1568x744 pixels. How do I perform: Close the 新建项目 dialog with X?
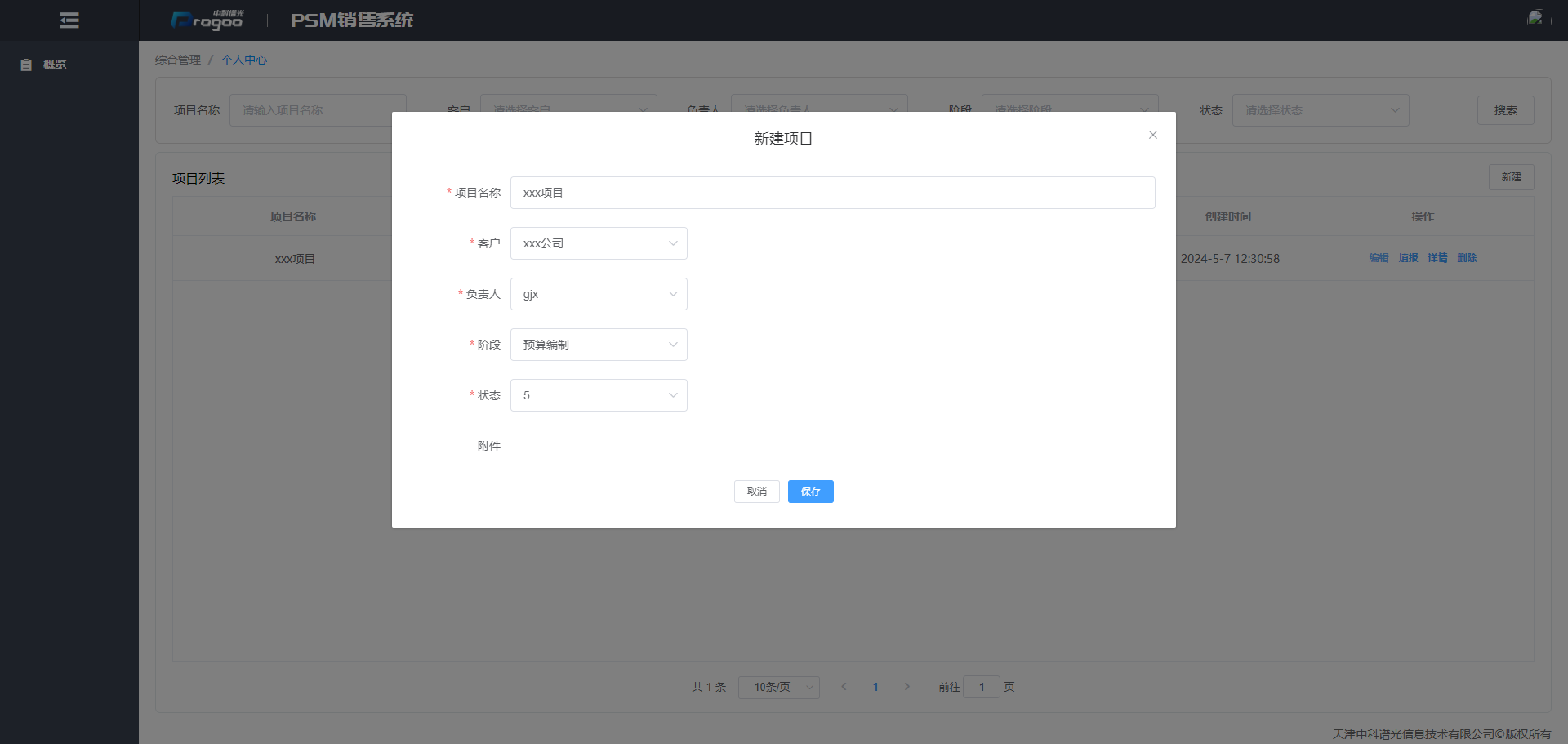pos(1152,135)
